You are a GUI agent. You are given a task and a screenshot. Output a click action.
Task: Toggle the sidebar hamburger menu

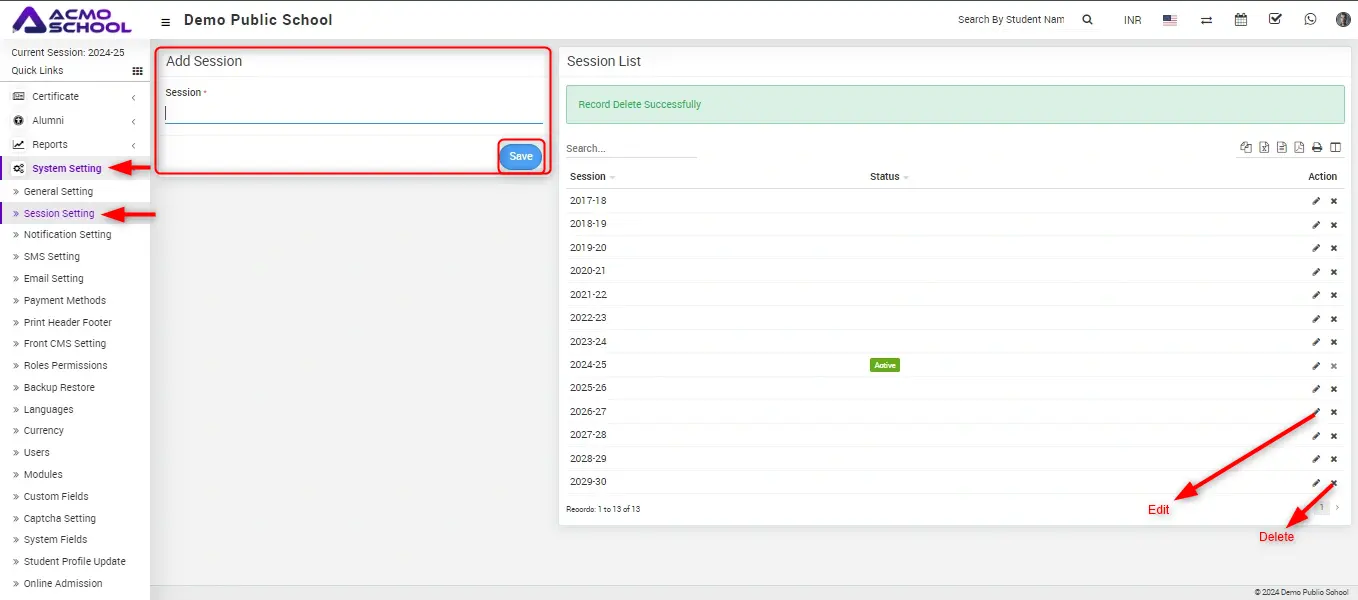coord(165,21)
